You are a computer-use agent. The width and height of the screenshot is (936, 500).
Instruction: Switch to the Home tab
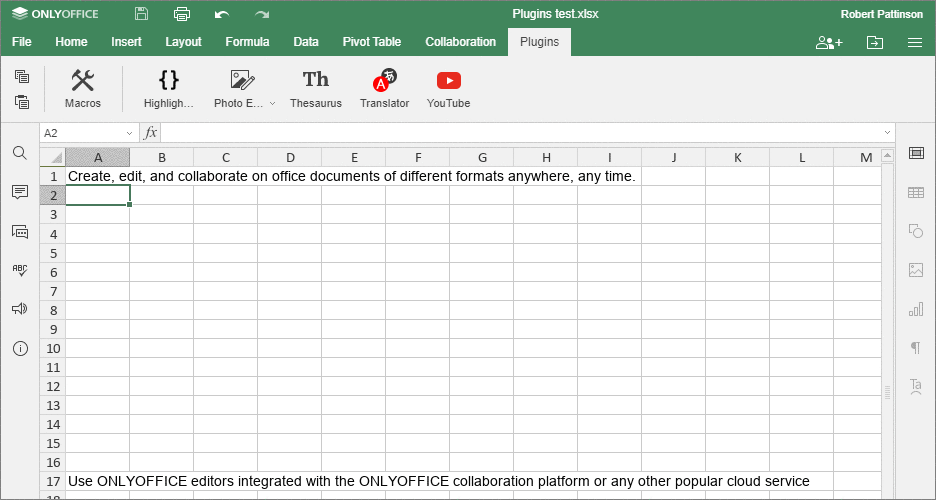point(71,42)
